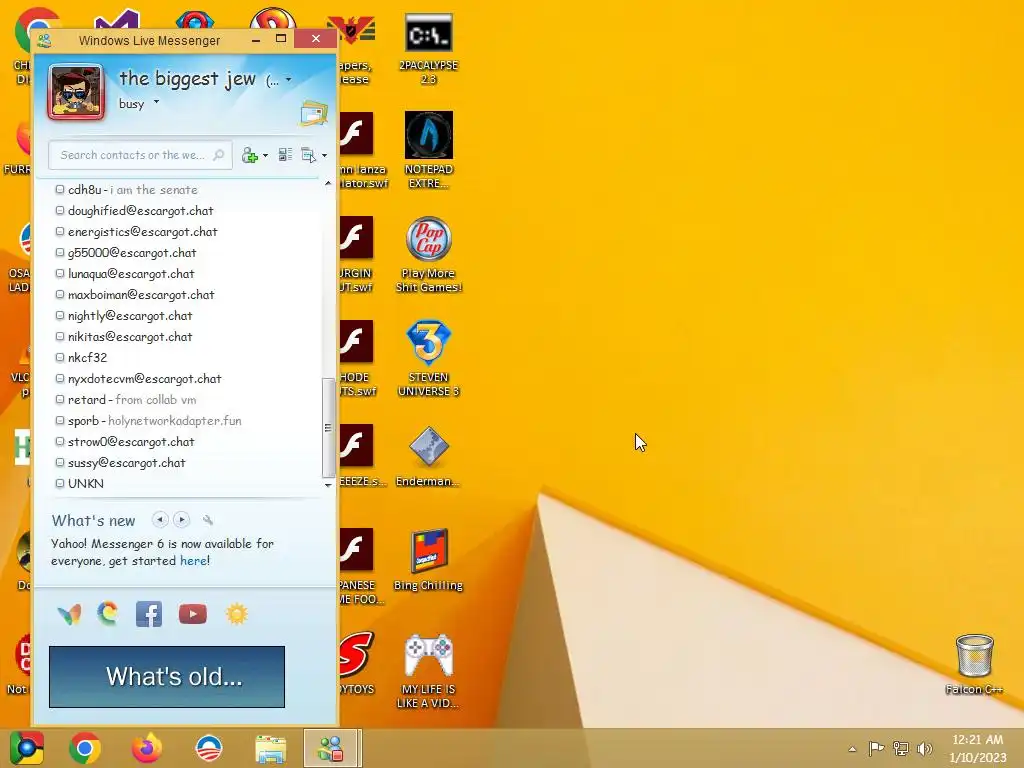Open the email inbox icon in Messenger
The height and width of the screenshot is (768, 1024).
(313, 113)
